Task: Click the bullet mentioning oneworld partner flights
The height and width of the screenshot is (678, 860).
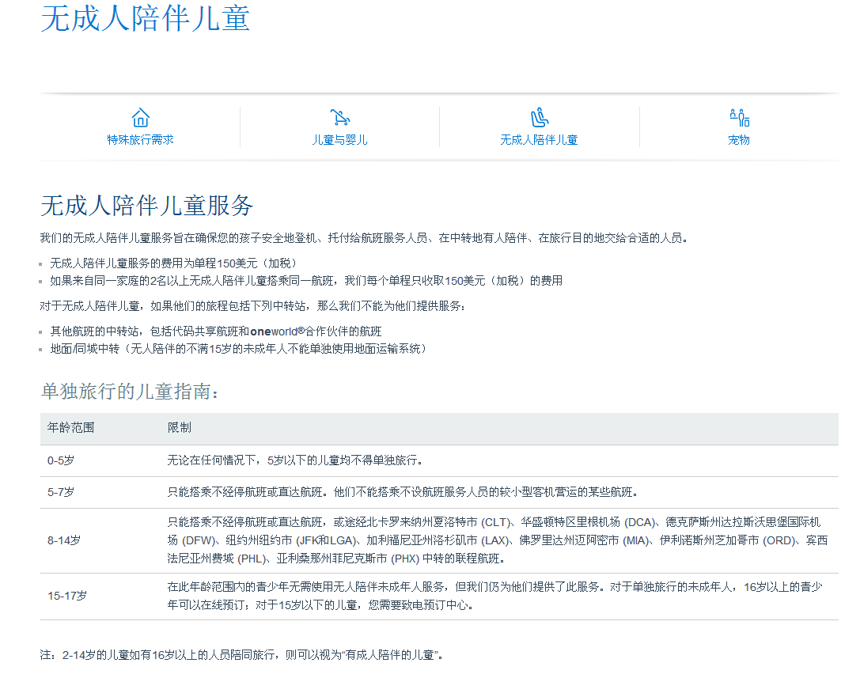Action: click(216, 331)
